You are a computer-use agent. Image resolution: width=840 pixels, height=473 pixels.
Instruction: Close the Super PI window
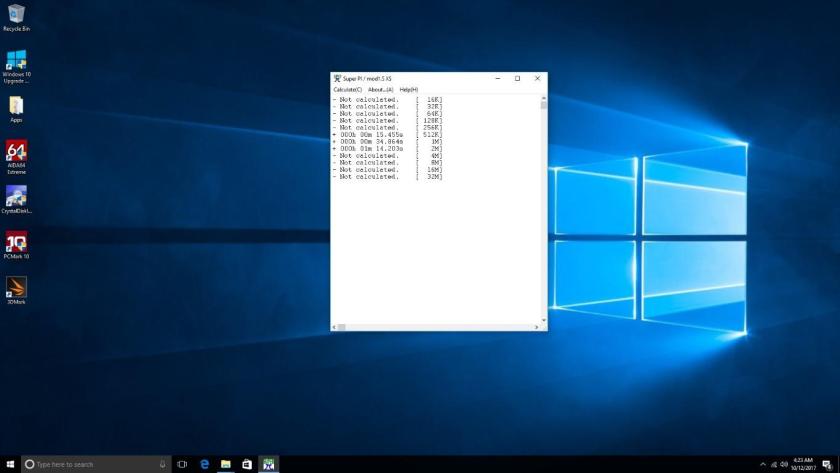537,78
